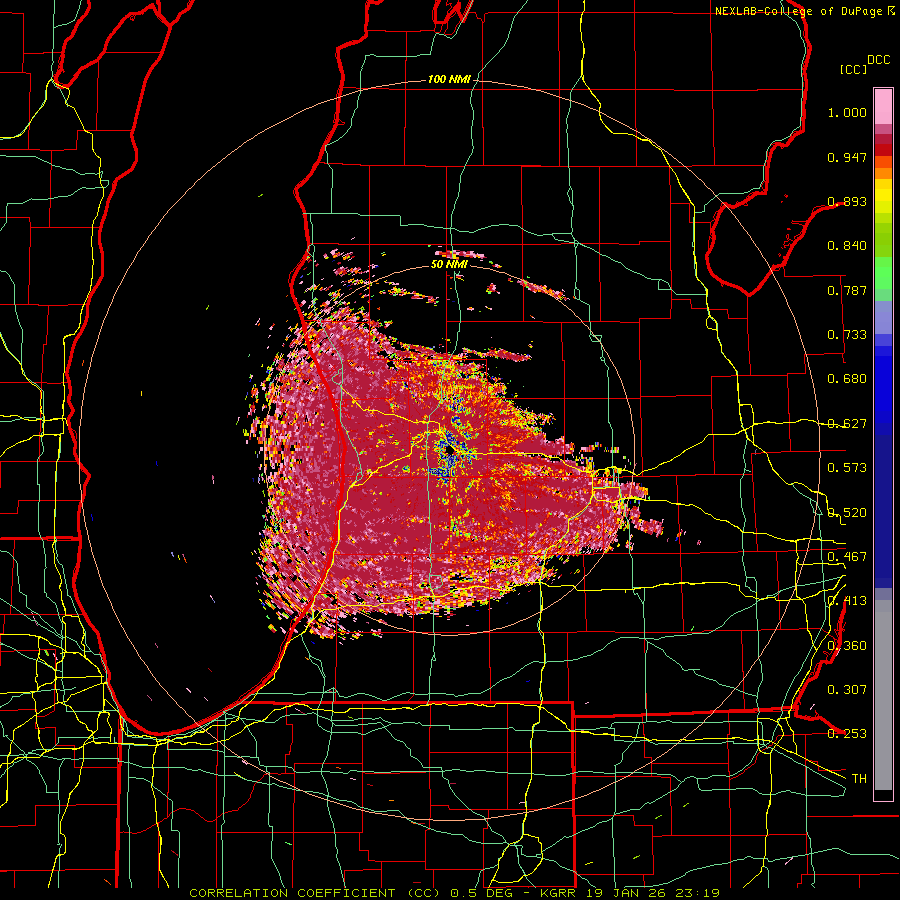Pick the bright green segment of the color bar
This screenshot has height=900, width=900.
click(x=883, y=273)
